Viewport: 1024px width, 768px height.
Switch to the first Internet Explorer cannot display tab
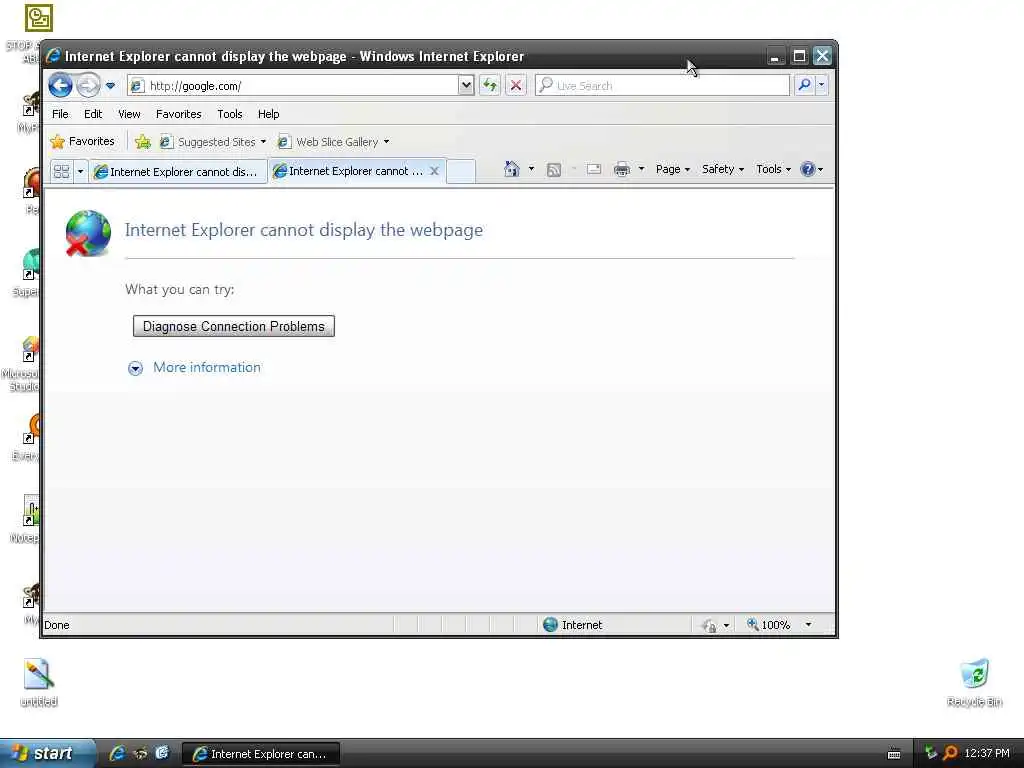click(x=178, y=172)
